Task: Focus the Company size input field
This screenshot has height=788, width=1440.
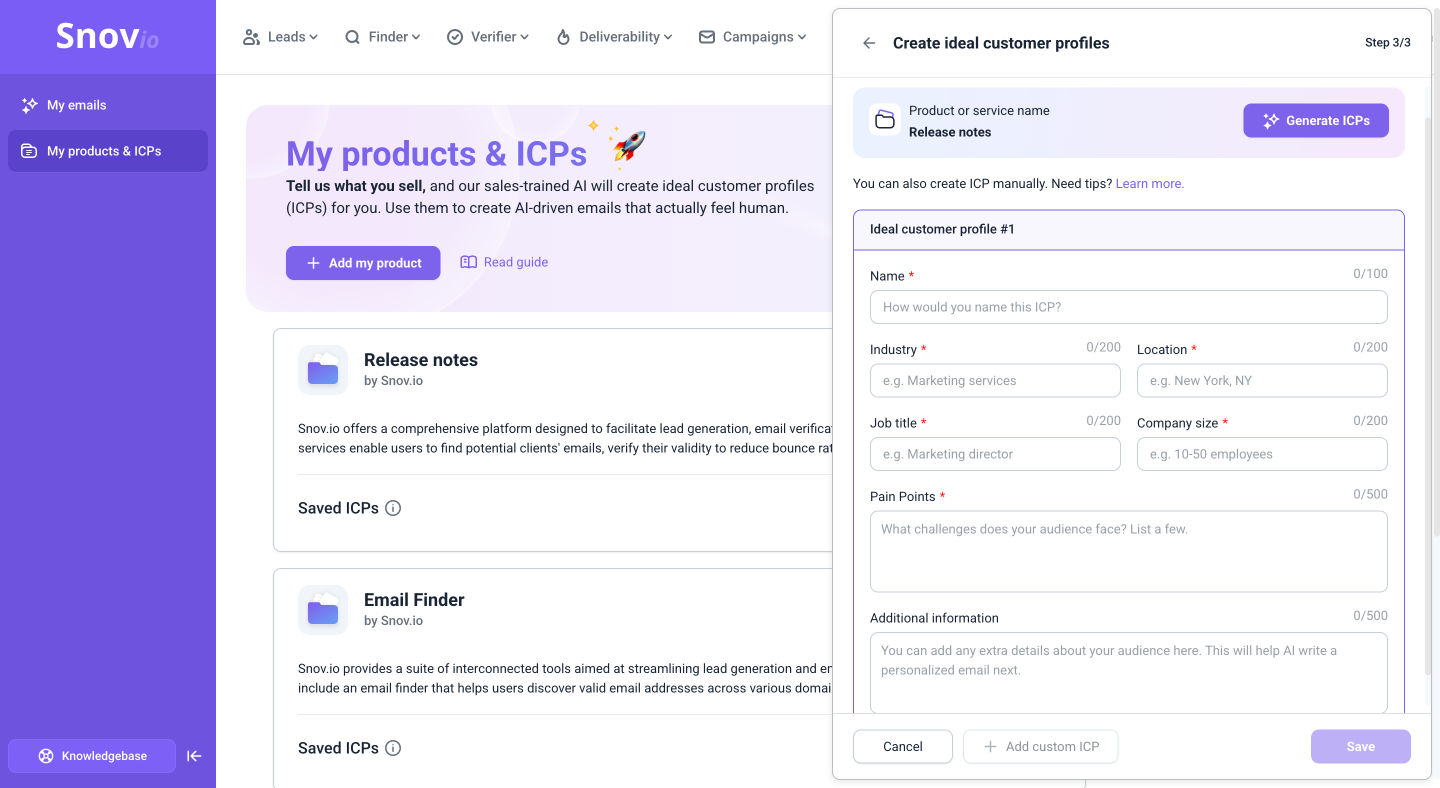Action: [1262, 454]
